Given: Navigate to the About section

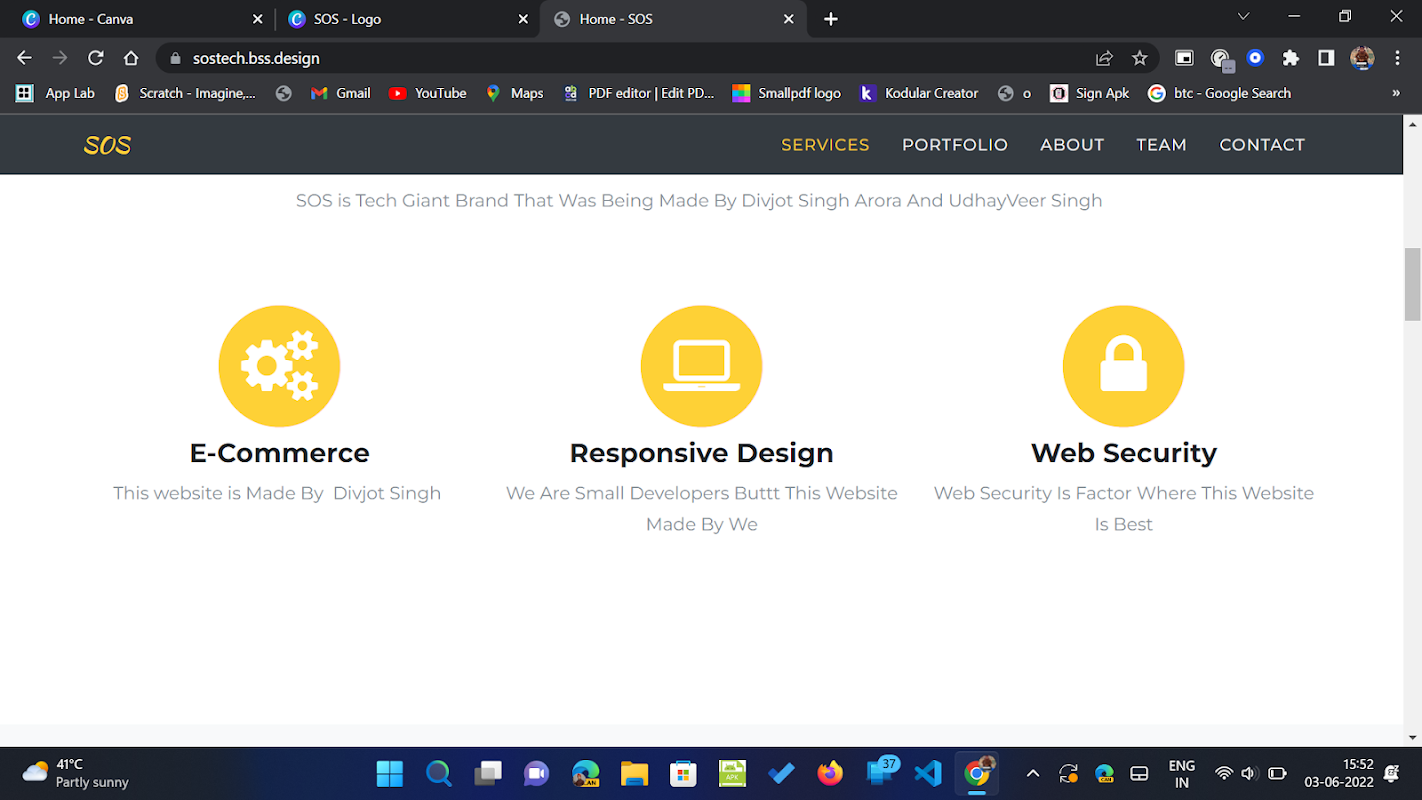Looking at the screenshot, I should pyautogui.click(x=1072, y=145).
